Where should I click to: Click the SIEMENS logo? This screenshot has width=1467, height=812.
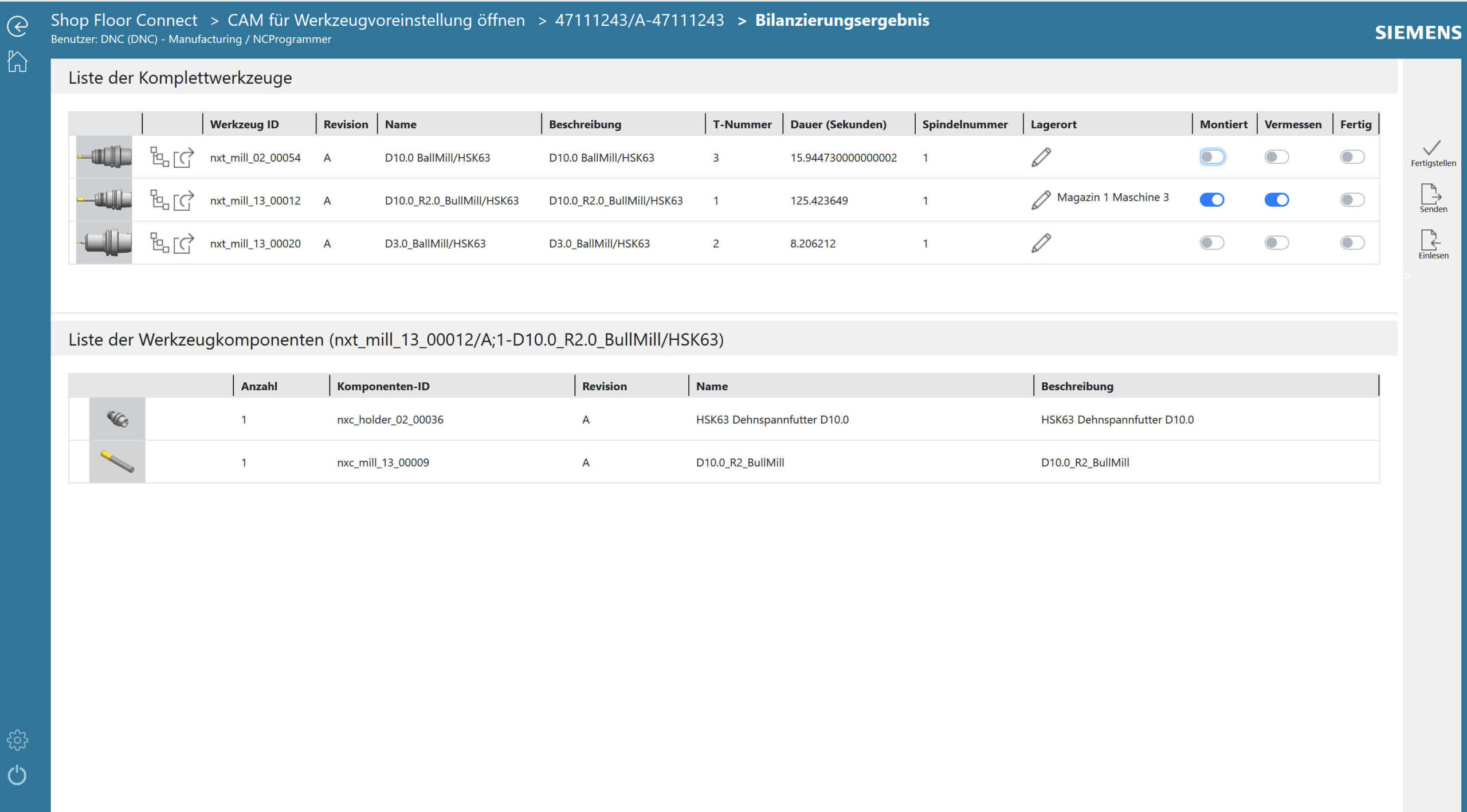click(1418, 33)
